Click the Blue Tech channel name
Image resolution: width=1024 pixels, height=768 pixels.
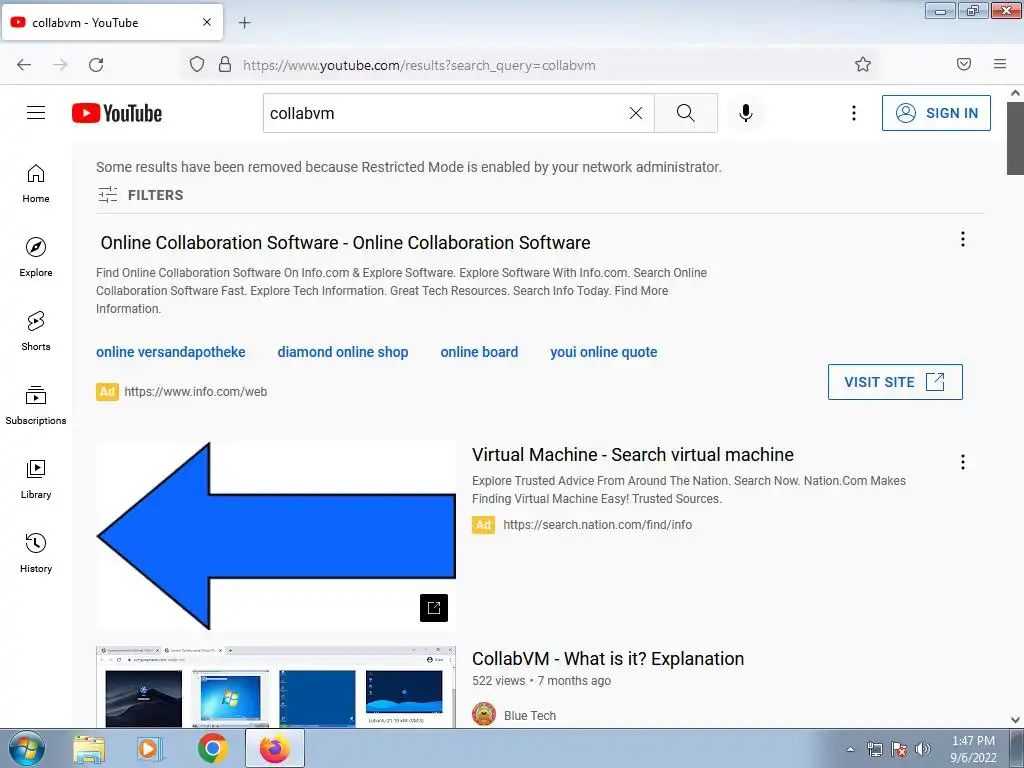coord(530,716)
